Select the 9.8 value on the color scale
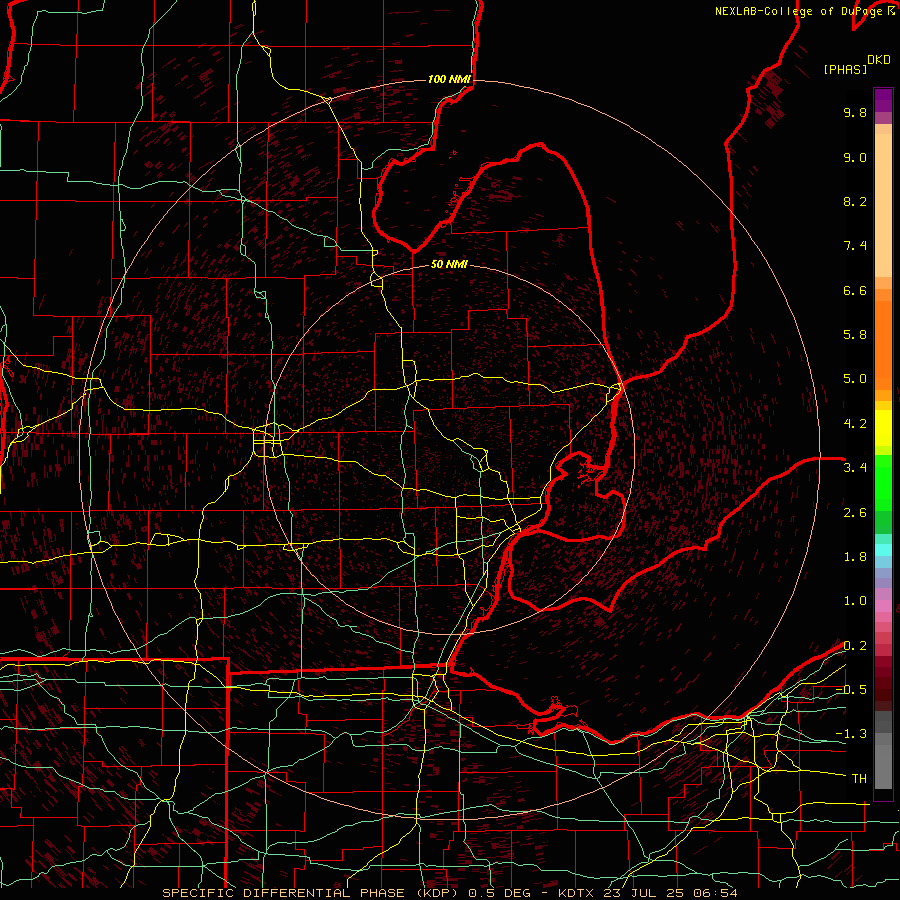This screenshot has width=900, height=900. point(855,112)
